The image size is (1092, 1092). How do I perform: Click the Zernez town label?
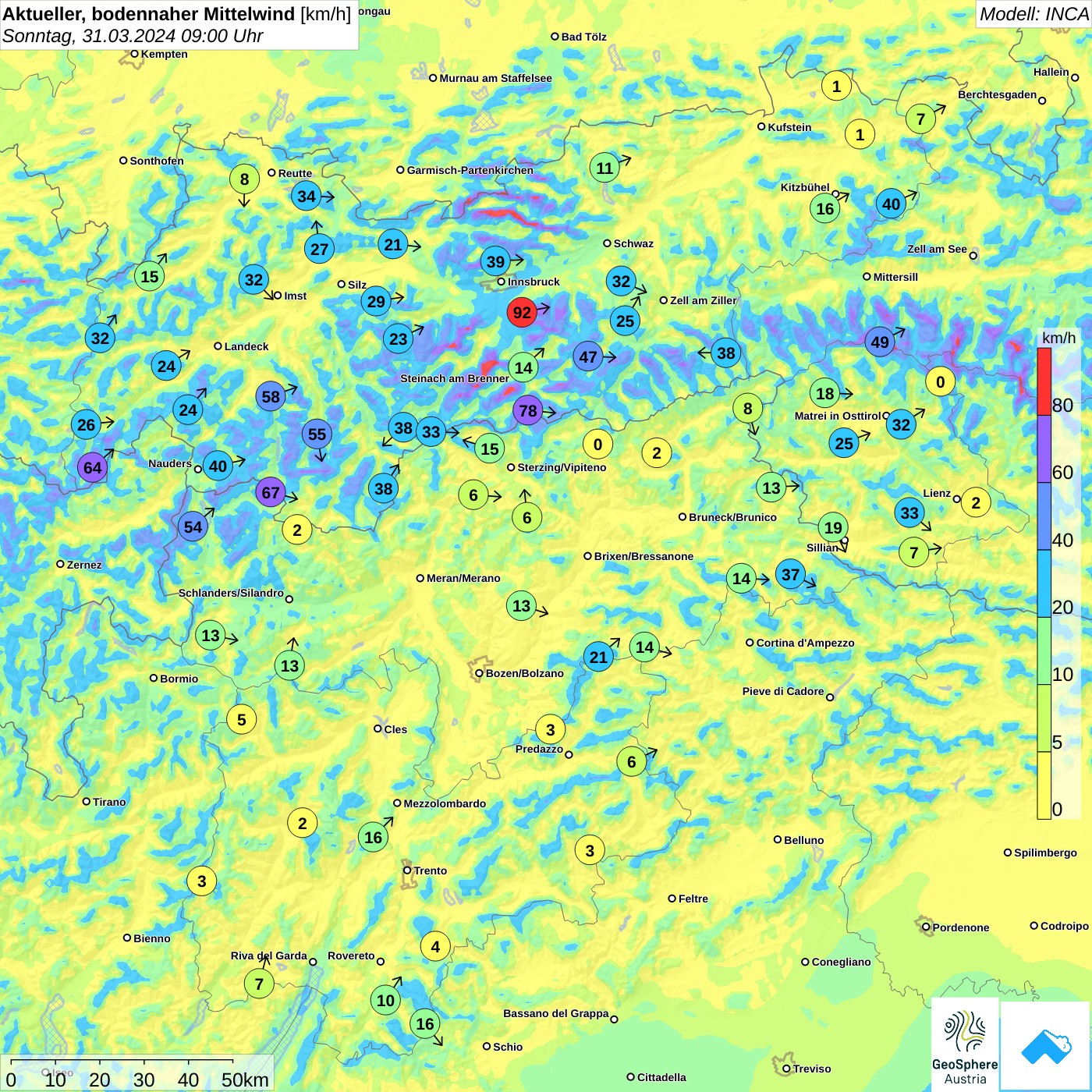[84, 565]
